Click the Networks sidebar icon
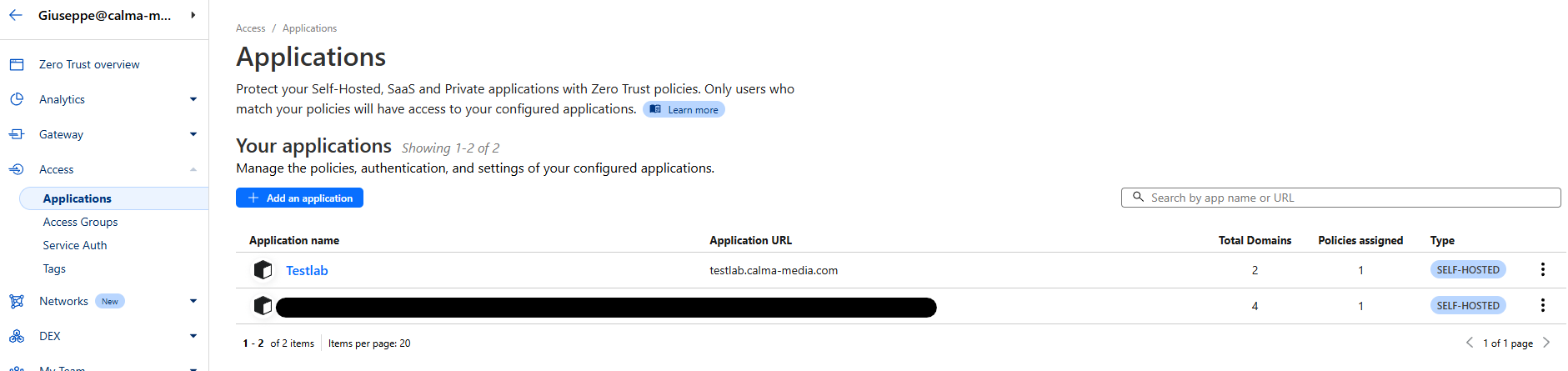The width and height of the screenshot is (1568, 371). click(17, 301)
